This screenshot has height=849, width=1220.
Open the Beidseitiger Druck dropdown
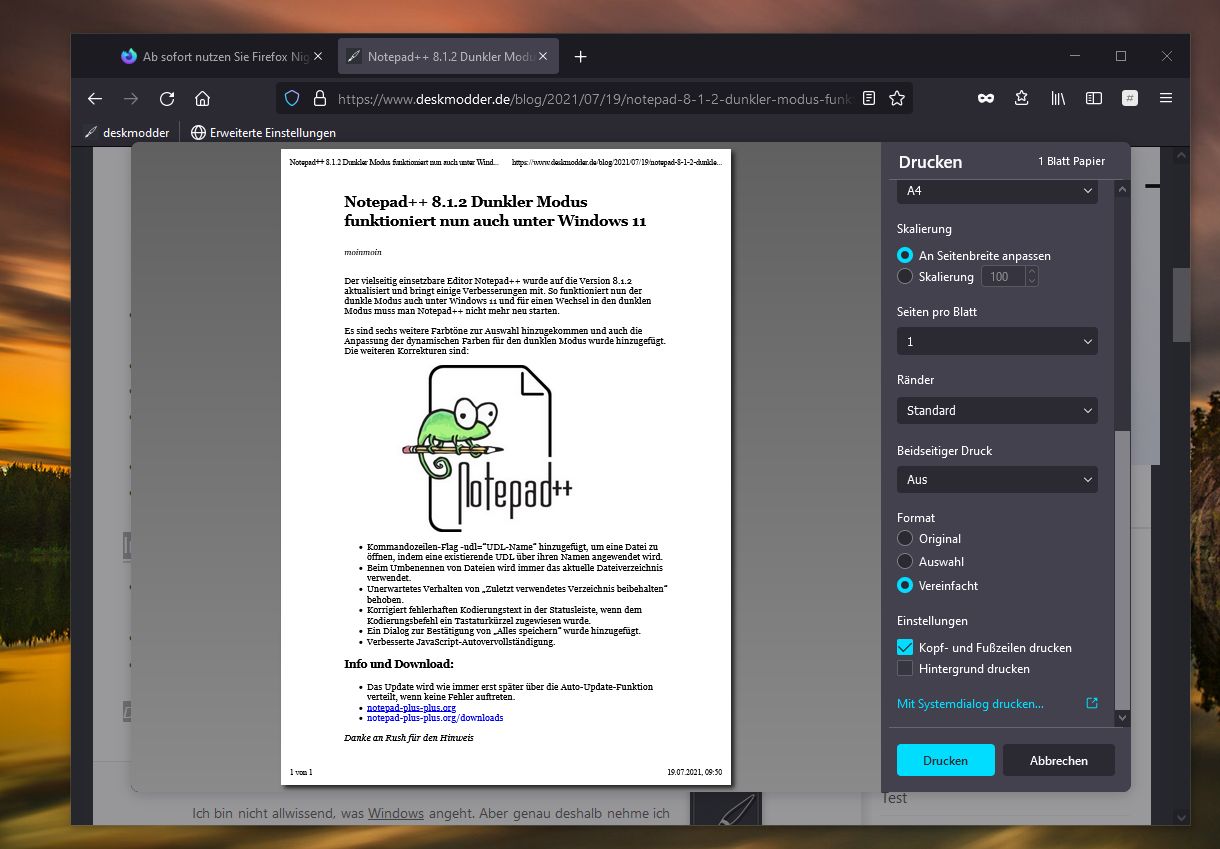[997, 479]
